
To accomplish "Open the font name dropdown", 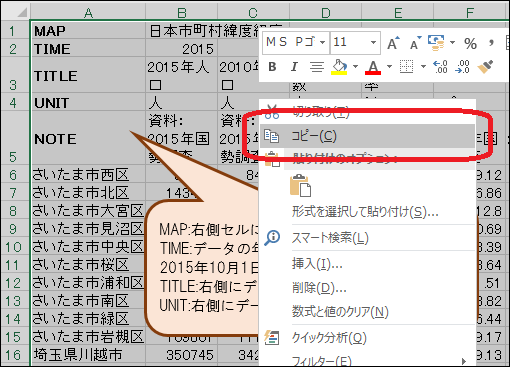I will 322,43.
